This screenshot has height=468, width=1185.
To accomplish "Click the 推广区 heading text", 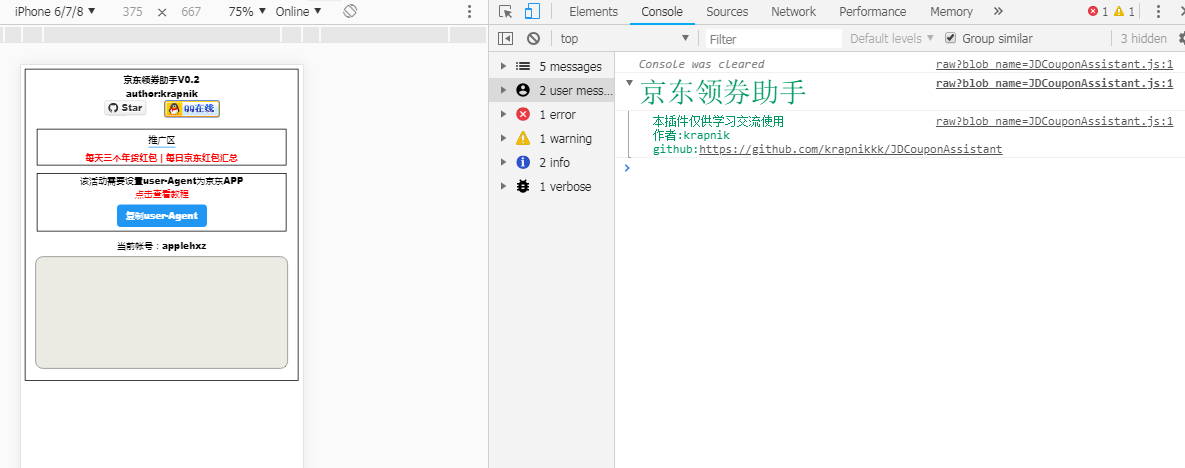I will coord(162,140).
